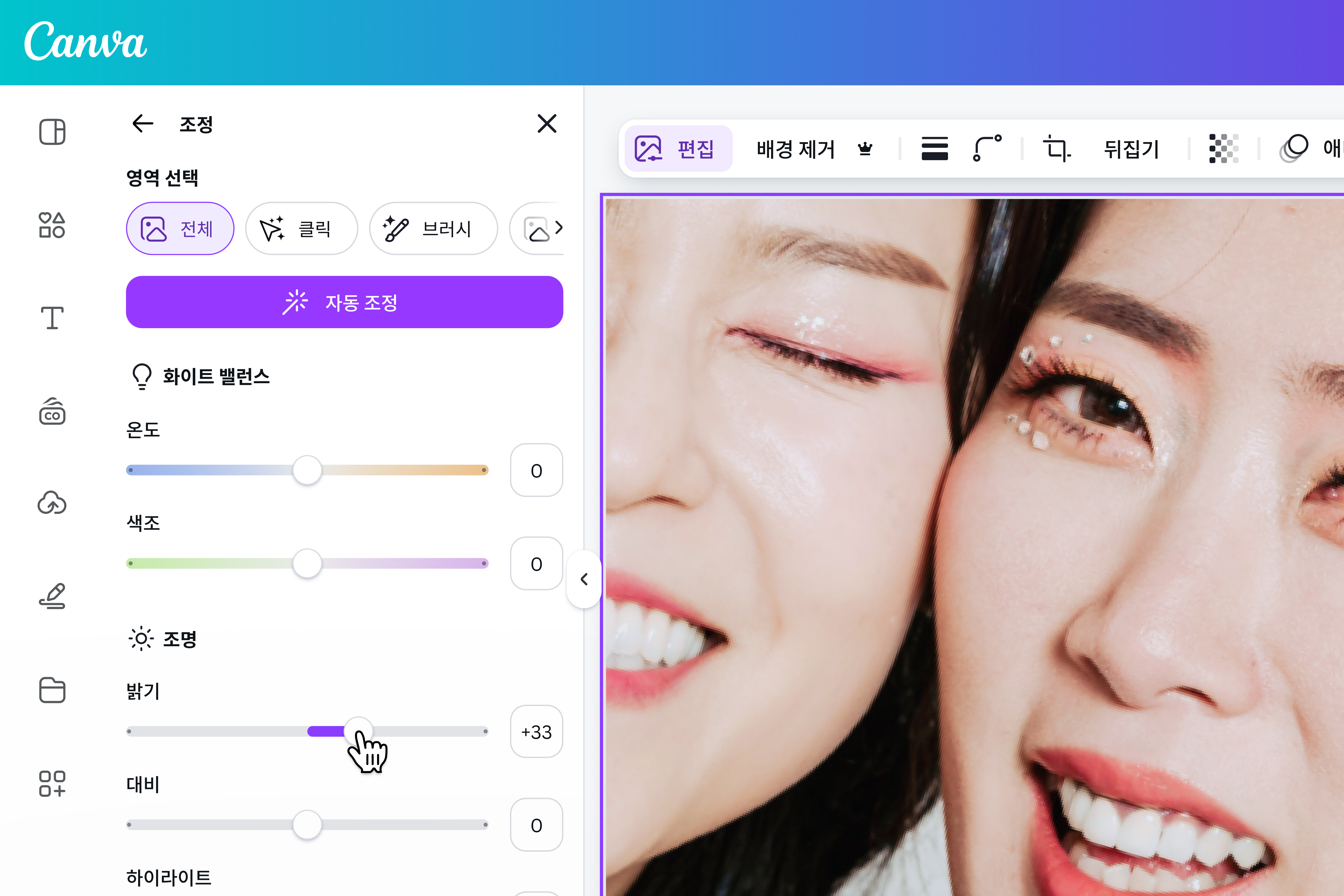Open the Apps grid sidebar icon
This screenshot has width=1344, height=896.
pyautogui.click(x=52, y=783)
